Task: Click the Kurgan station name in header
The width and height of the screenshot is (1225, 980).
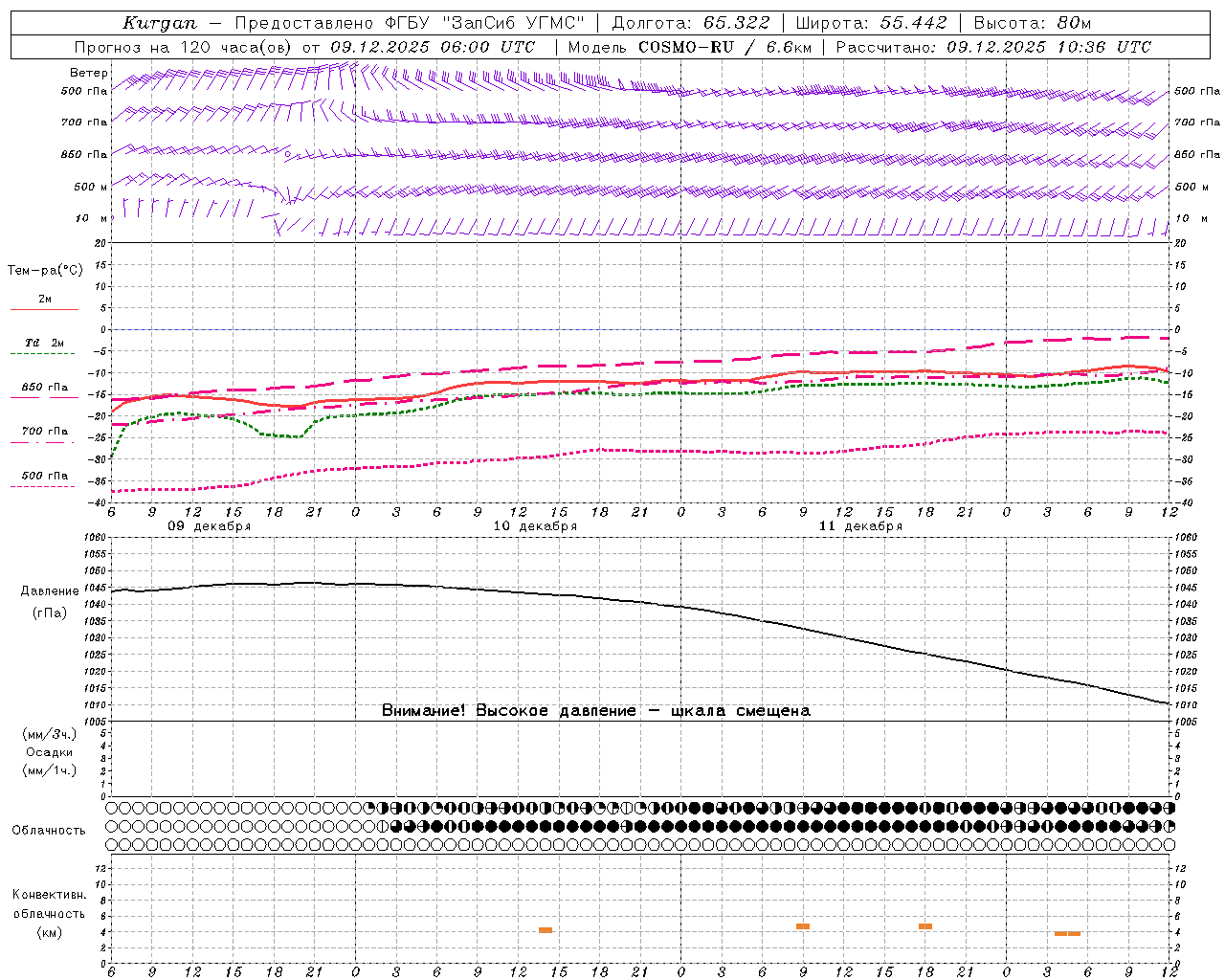Action: tap(160, 23)
